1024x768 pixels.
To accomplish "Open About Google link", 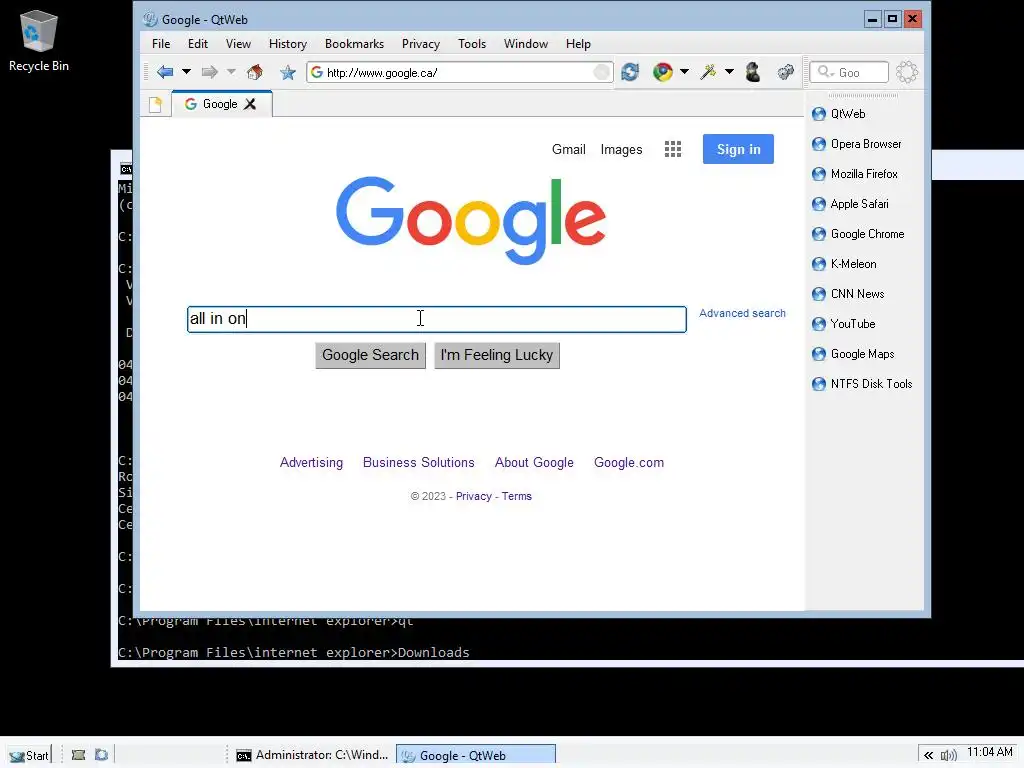I will point(534,462).
